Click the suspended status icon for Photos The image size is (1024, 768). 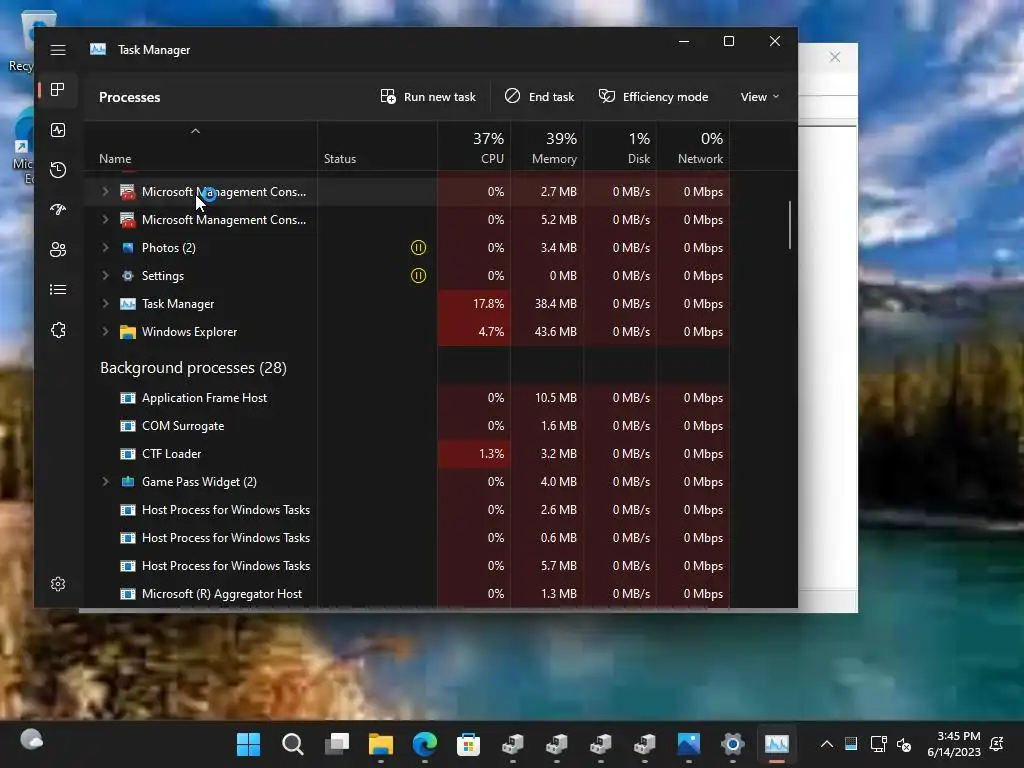pos(419,248)
